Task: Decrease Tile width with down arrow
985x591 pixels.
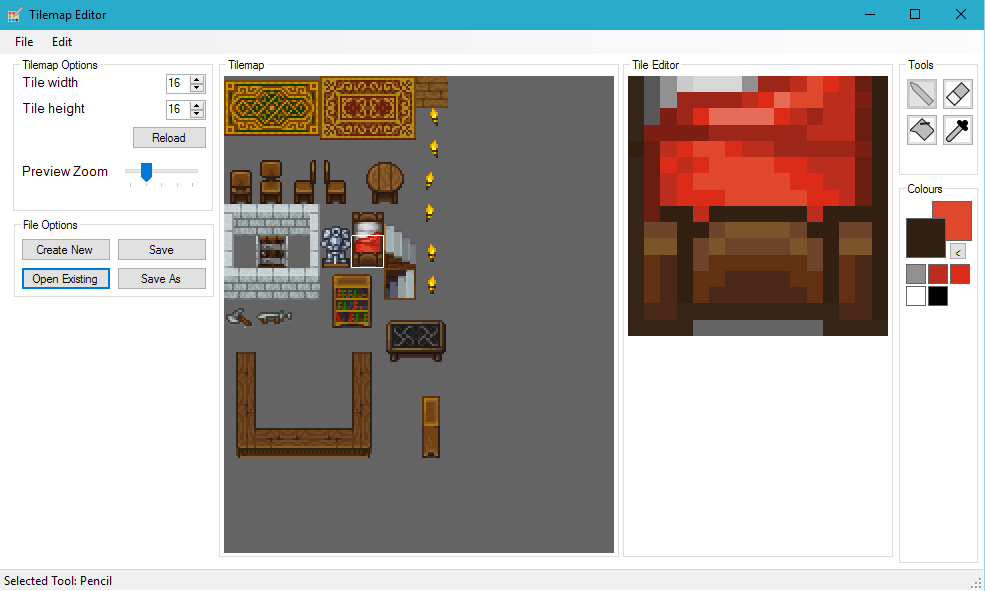Action: [x=197, y=88]
